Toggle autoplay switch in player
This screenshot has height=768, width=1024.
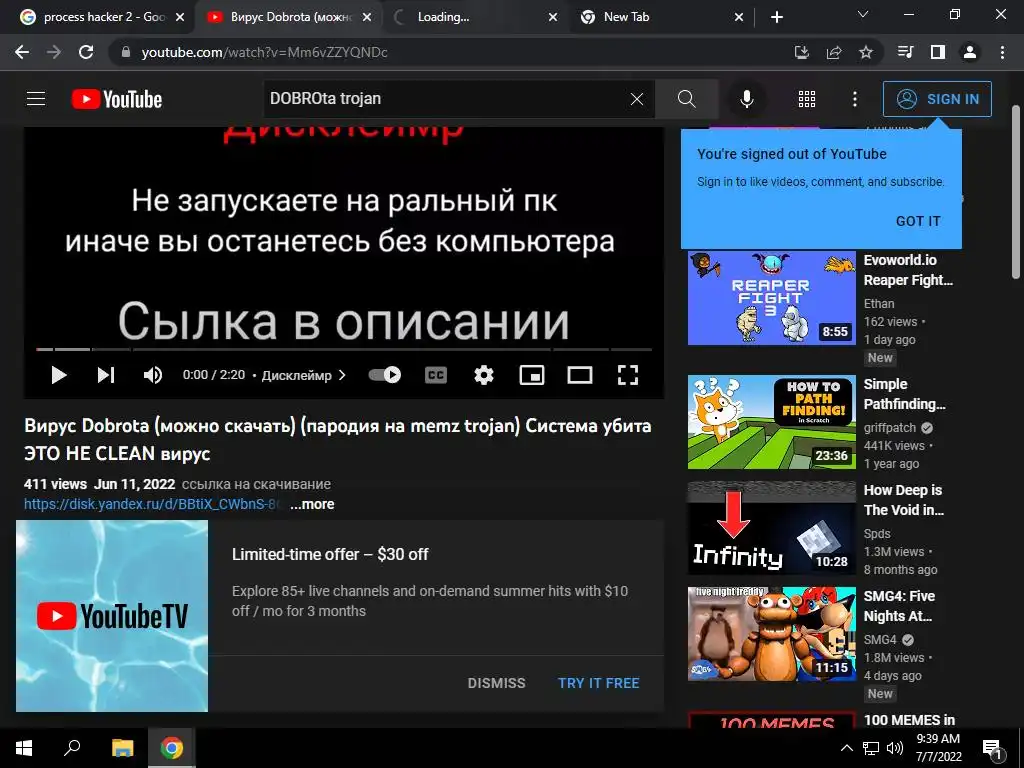pyautogui.click(x=385, y=375)
